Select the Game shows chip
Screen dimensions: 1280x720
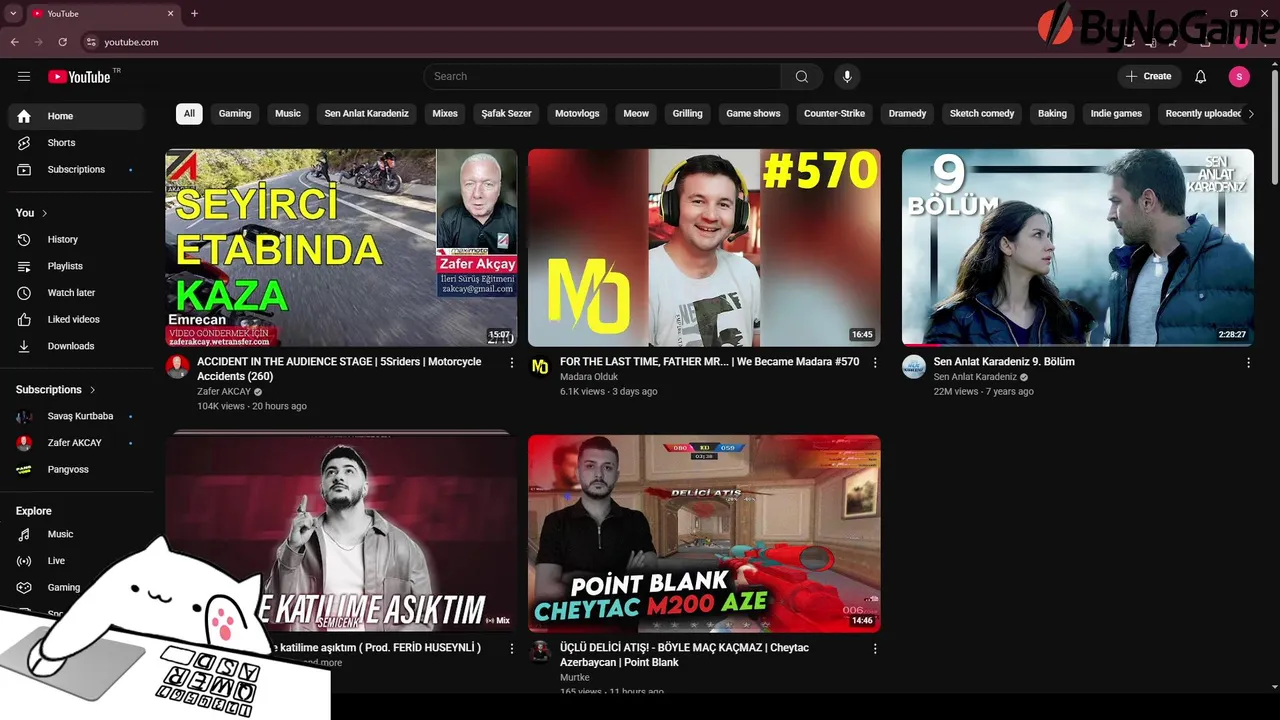pyautogui.click(x=753, y=114)
